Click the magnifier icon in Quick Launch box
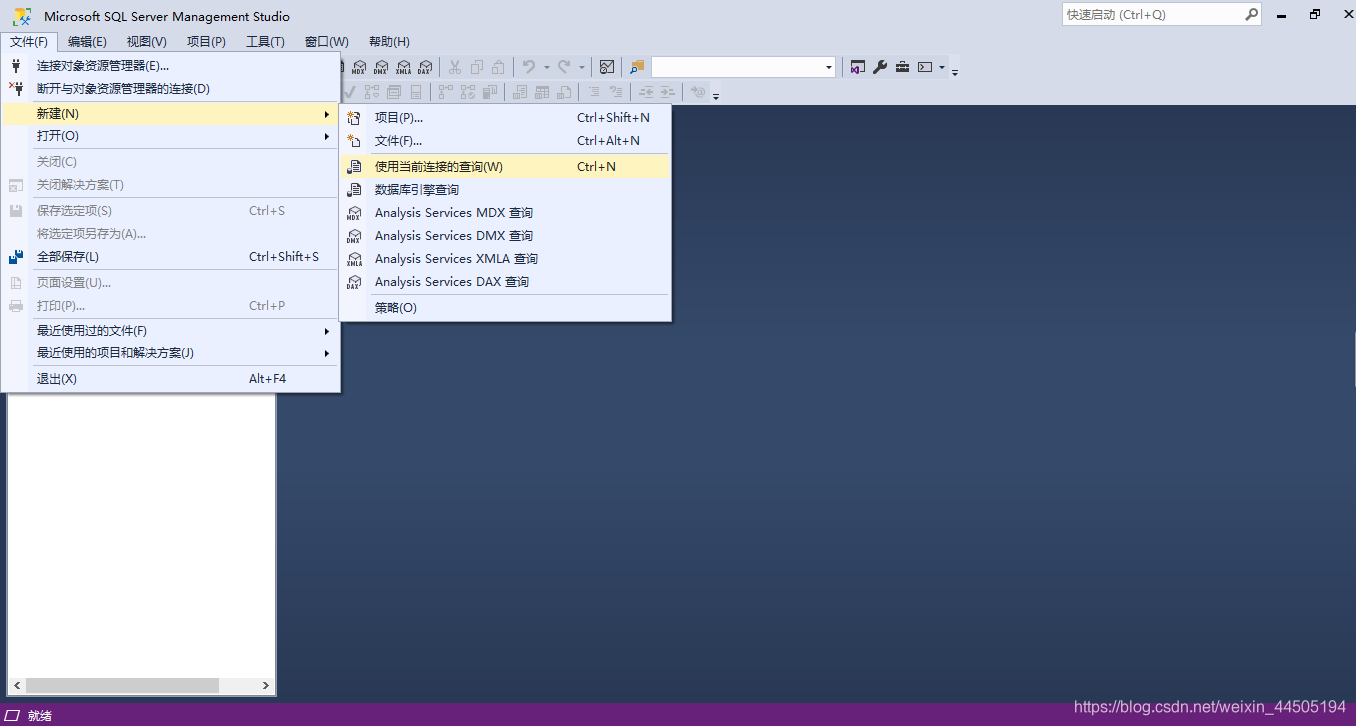1356x726 pixels. (x=1251, y=15)
